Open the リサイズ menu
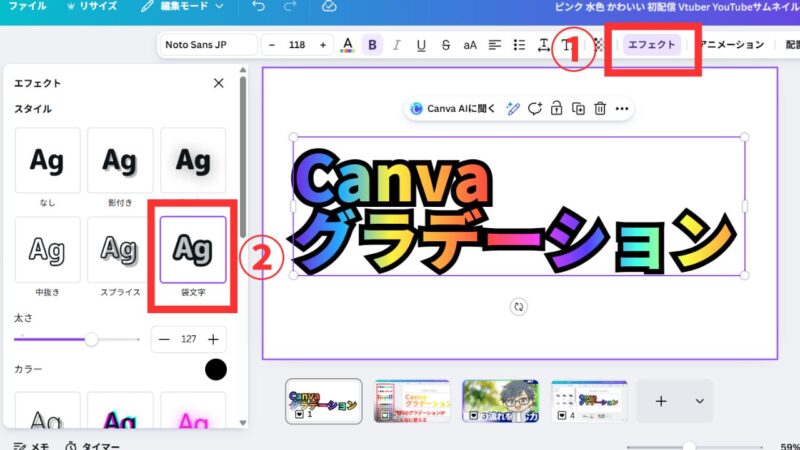The image size is (800, 450). [92, 6]
